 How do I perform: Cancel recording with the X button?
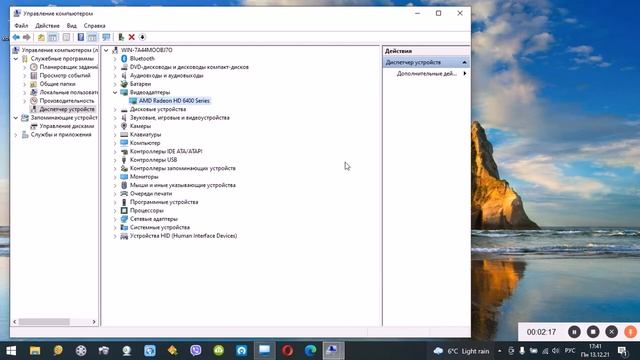[x=611, y=332]
